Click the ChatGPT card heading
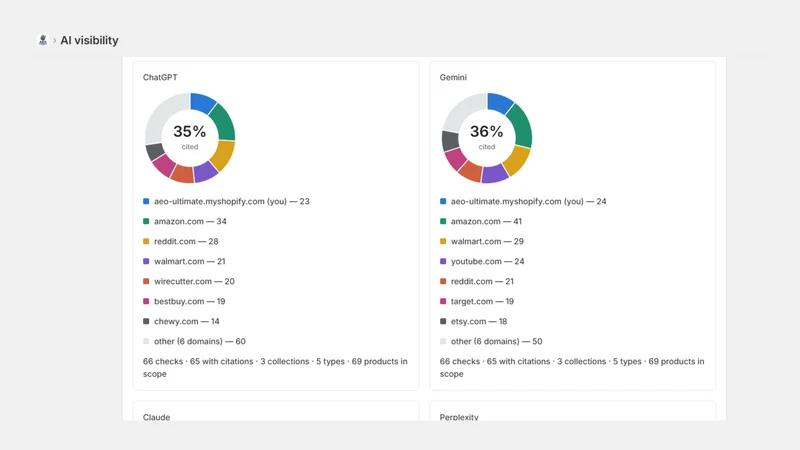Image resolution: width=800 pixels, height=450 pixels. coord(160,78)
